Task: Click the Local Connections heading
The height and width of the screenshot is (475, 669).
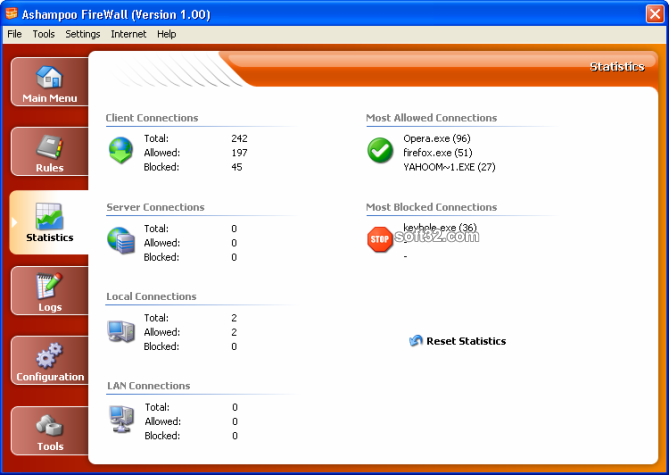Action: 151,296
